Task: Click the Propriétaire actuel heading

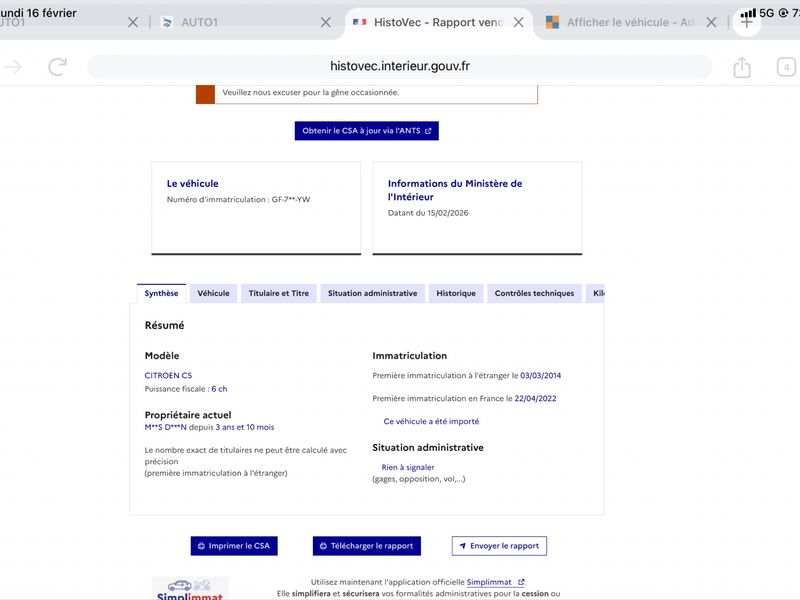Action: 188,415
